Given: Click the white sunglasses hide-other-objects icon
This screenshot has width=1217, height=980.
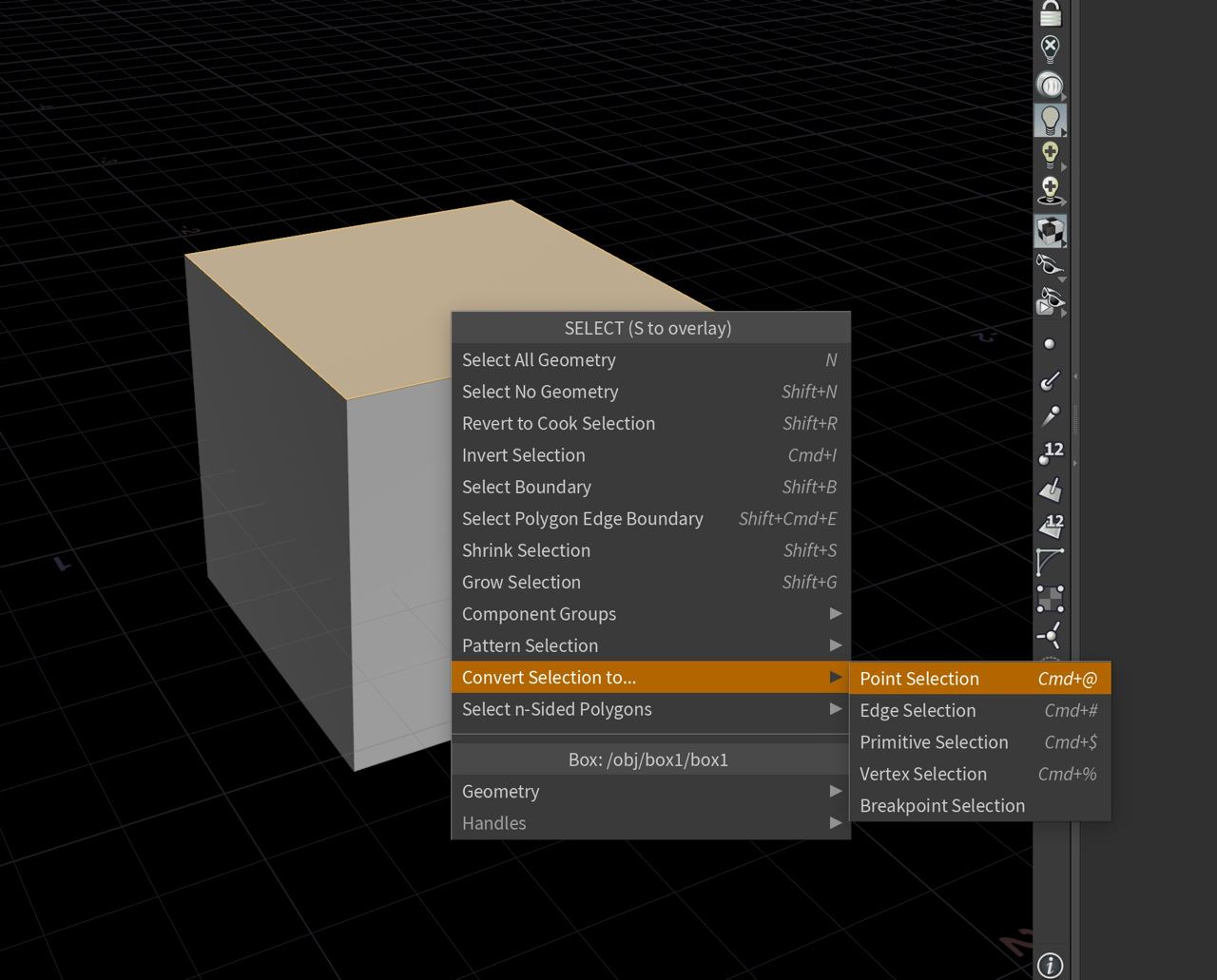Looking at the screenshot, I should 1050,266.
